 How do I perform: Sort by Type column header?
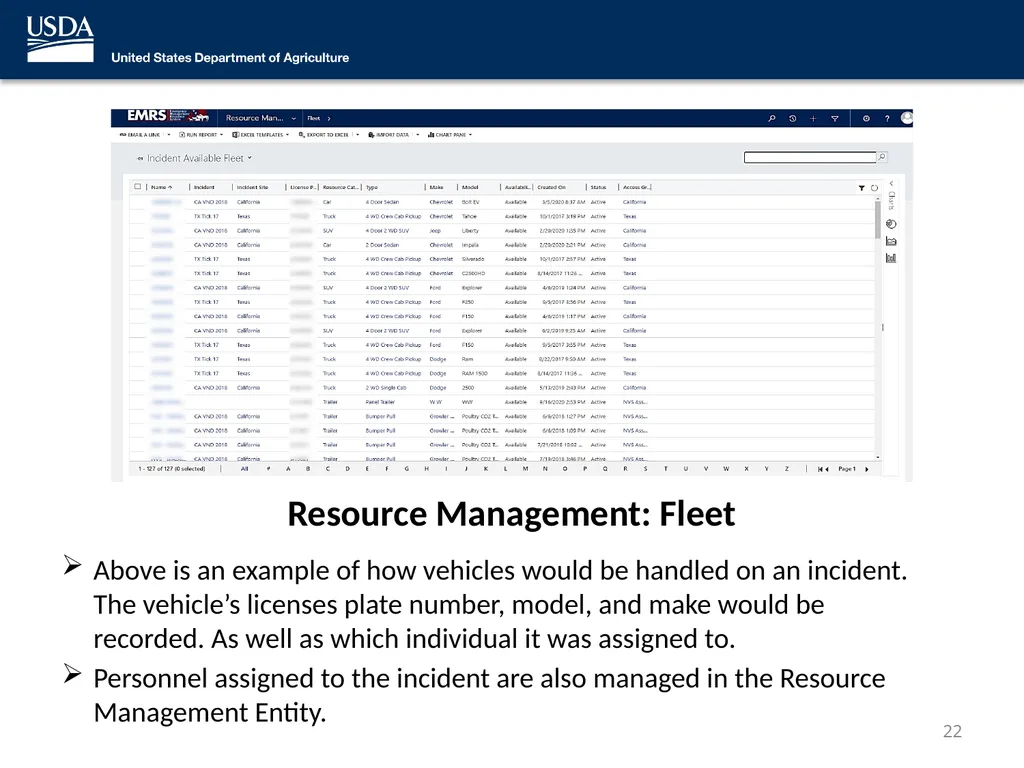coord(372,187)
